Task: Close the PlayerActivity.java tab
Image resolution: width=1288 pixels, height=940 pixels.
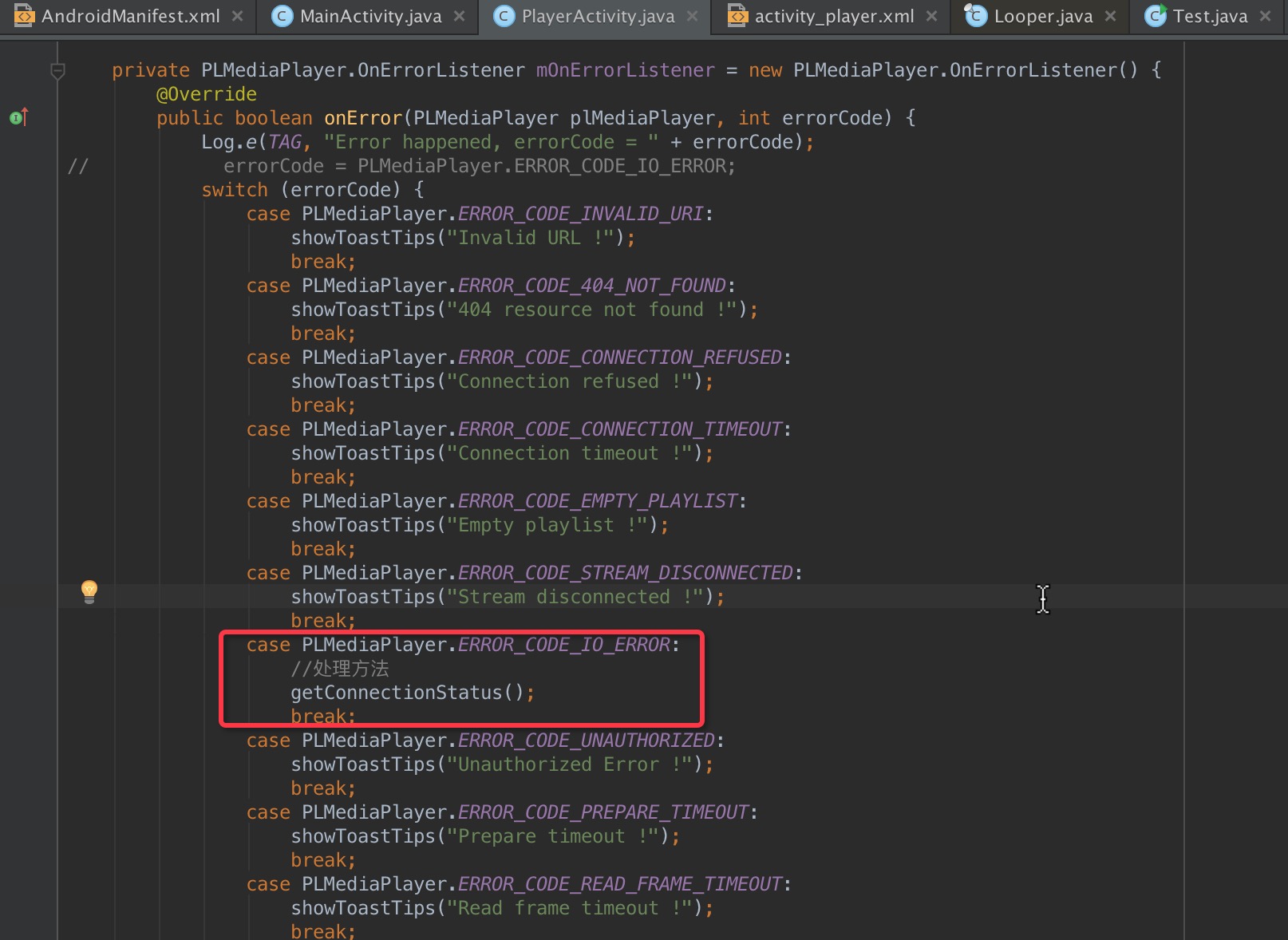Action: pos(692,16)
